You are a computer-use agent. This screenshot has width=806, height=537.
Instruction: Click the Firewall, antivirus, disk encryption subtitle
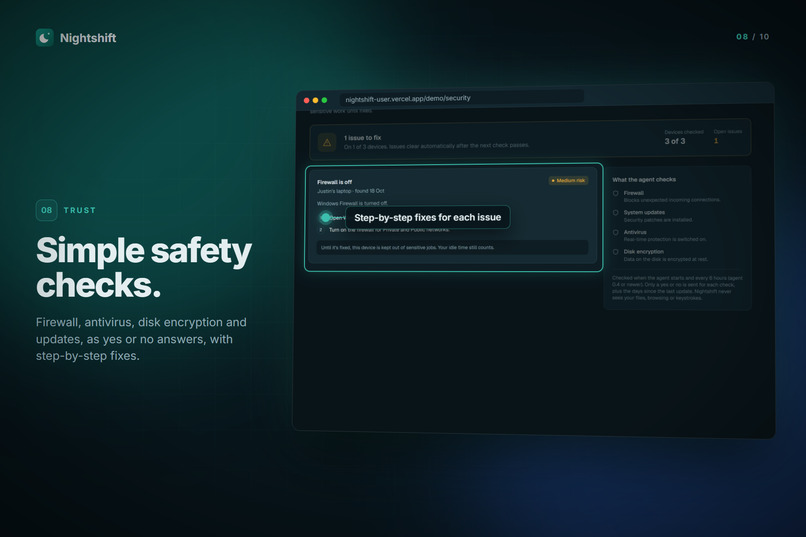141,339
